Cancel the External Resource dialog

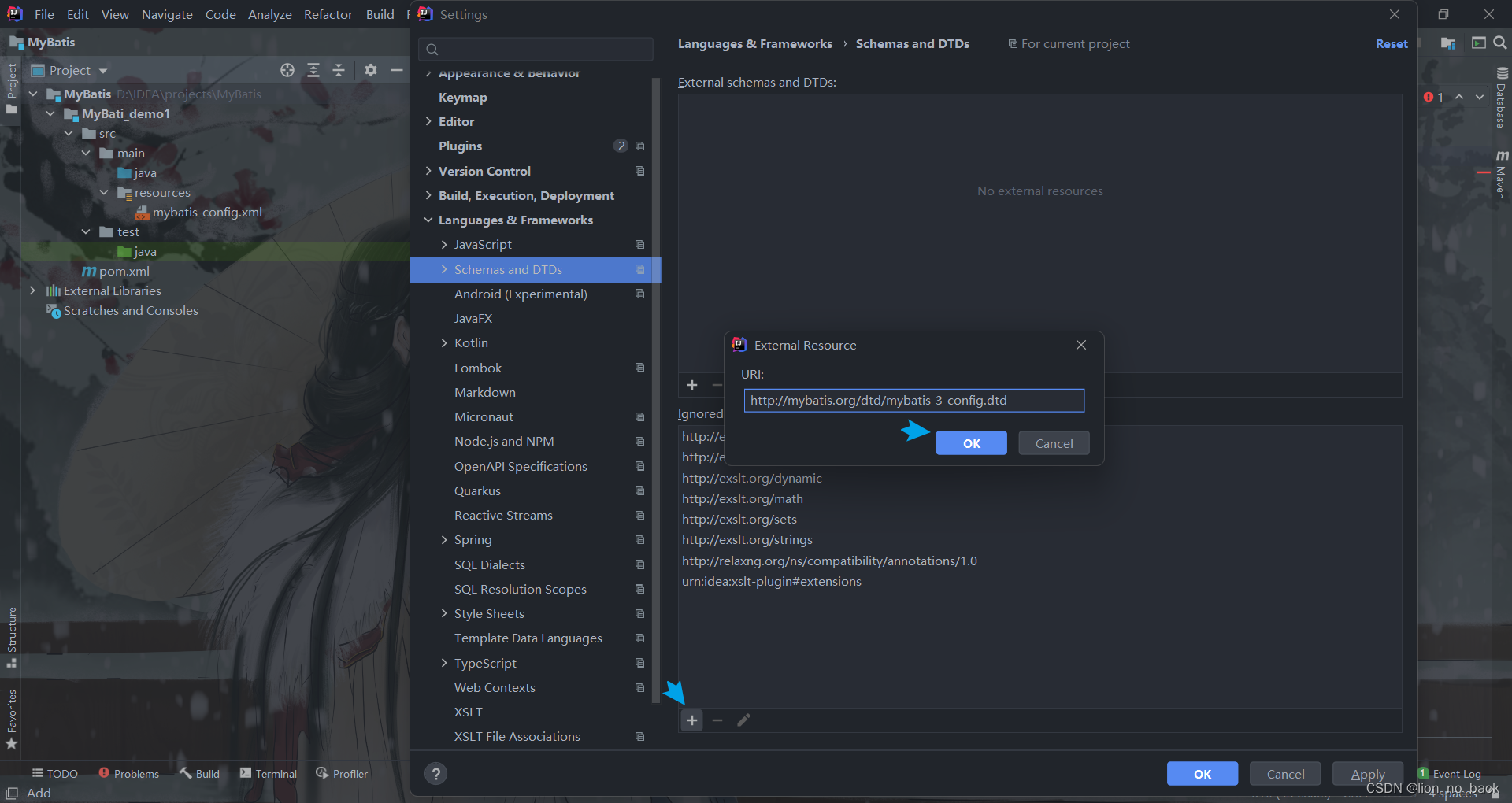click(1054, 443)
